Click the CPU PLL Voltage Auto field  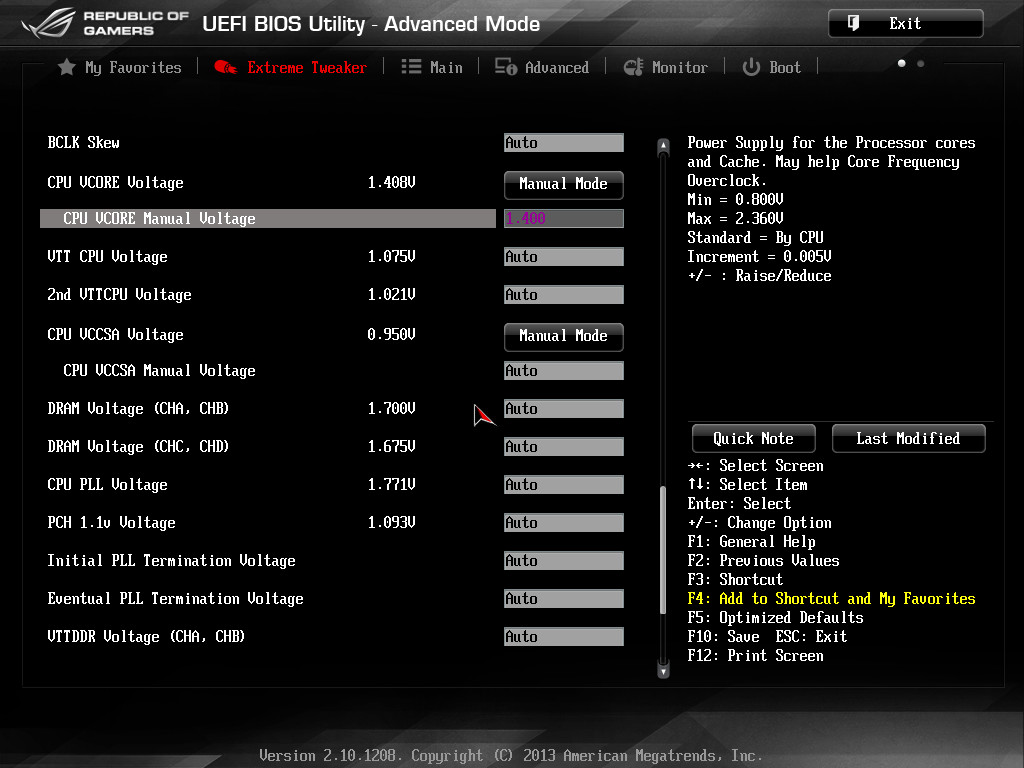click(x=563, y=485)
